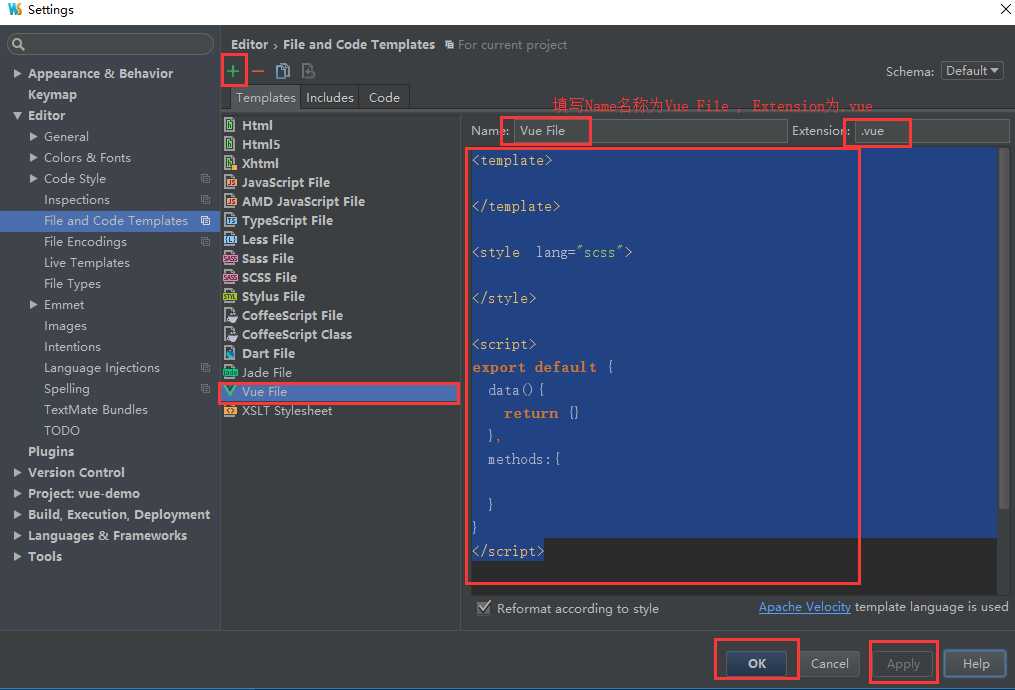Screen dimensions: 1015x690
Task: Click the Cancel button
Action: (829, 663)
